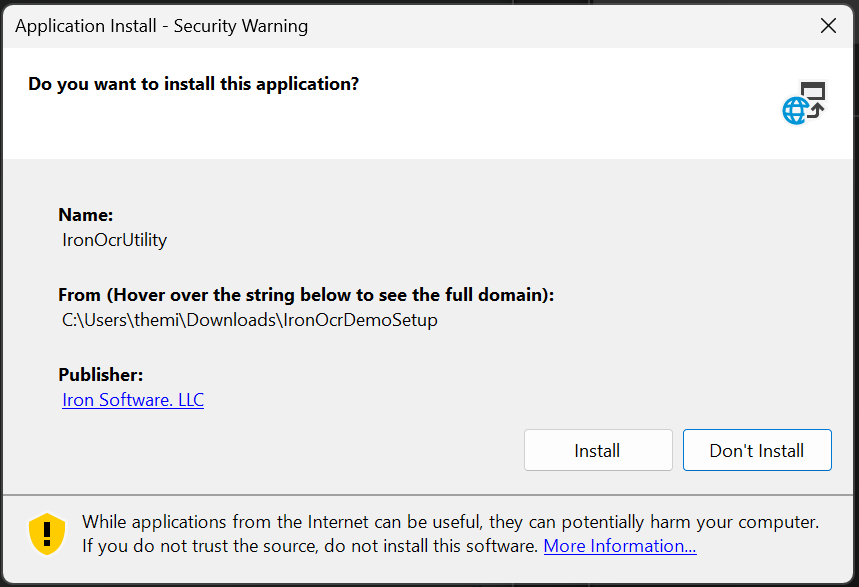Click blank space right of More Information link

pos(770,547)
